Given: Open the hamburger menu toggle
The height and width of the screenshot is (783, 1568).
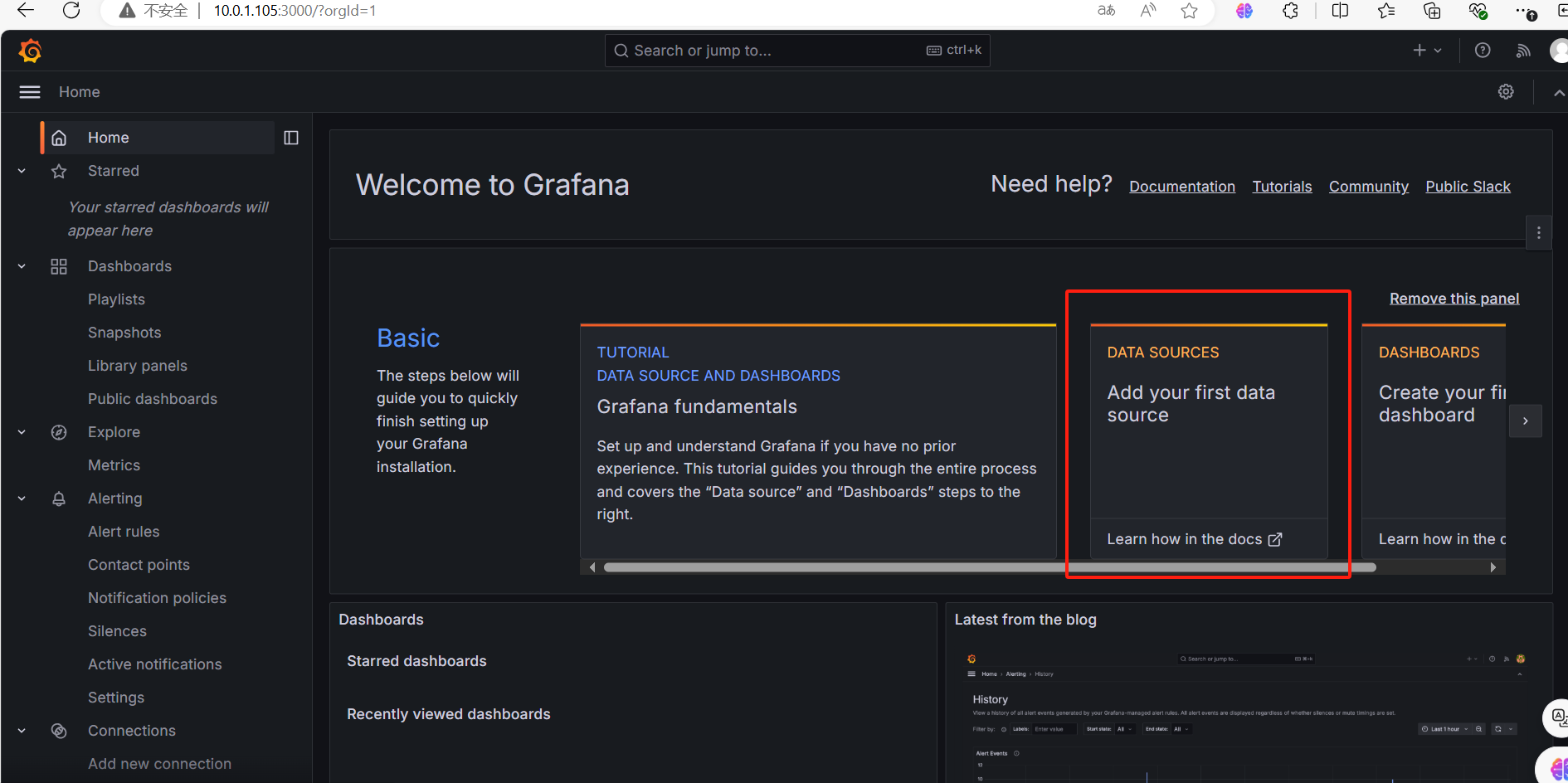Looking at the screenshot, I should point(30,92).
